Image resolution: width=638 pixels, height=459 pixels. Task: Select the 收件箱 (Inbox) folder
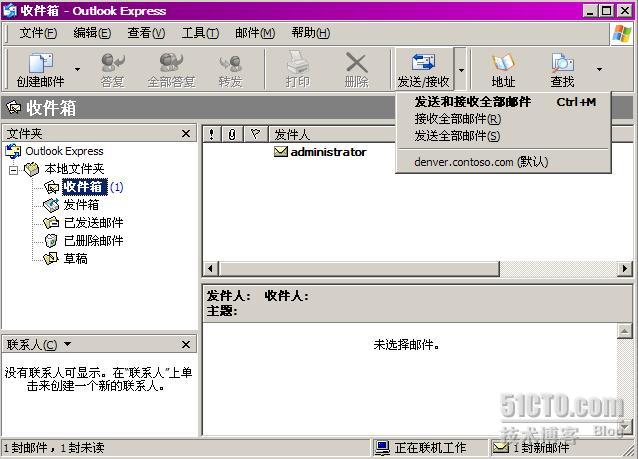pyautogui.click(x=82, y=187)
